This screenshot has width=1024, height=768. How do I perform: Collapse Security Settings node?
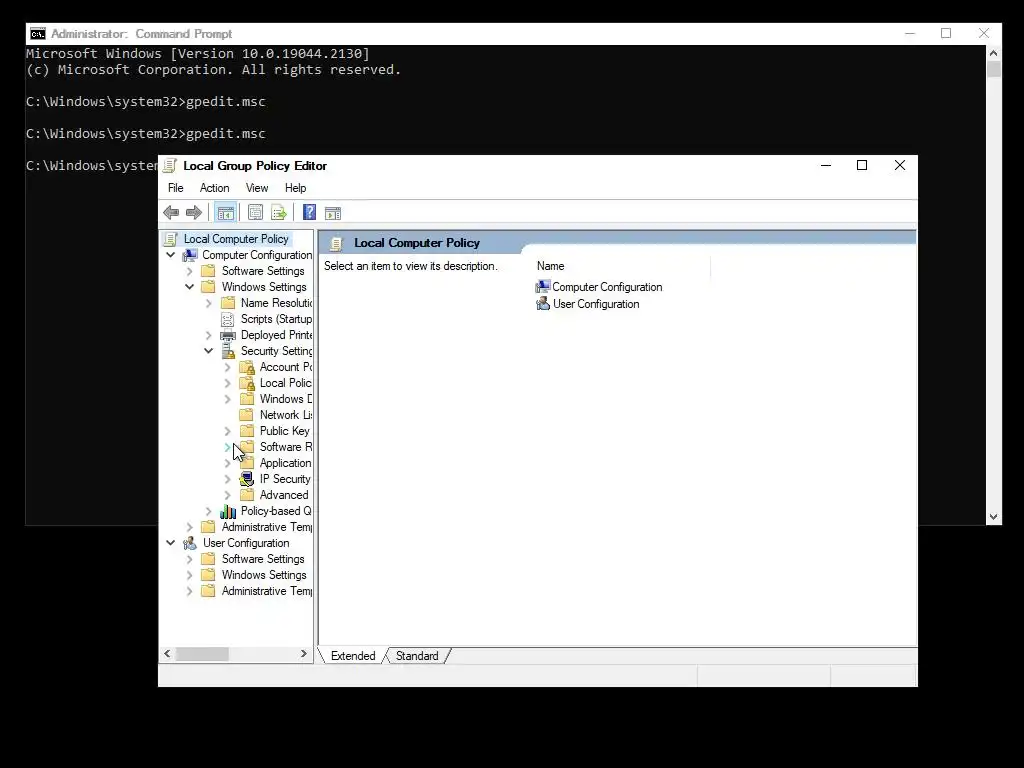[x=208, y=351]
